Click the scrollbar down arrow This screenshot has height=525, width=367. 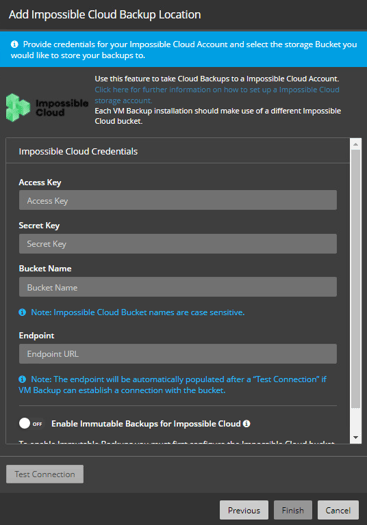[356, 437]
